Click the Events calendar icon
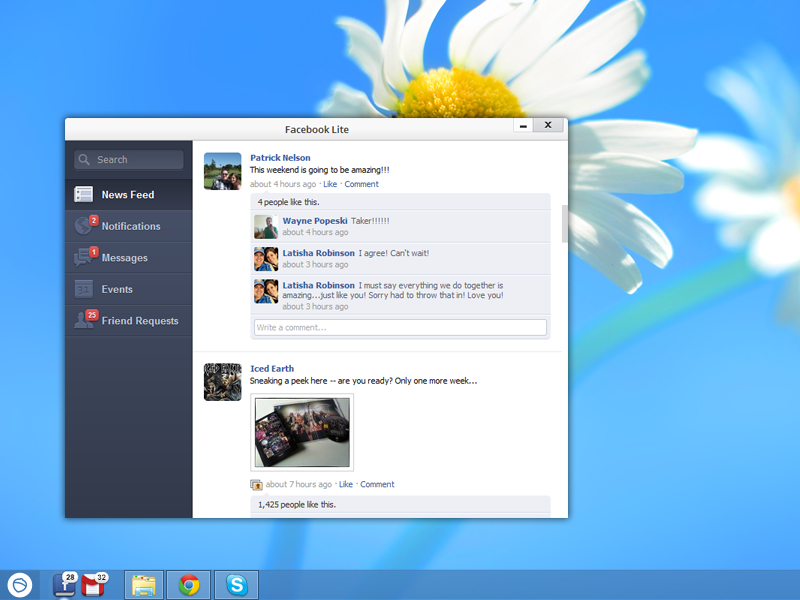 [x=84, y=289]
